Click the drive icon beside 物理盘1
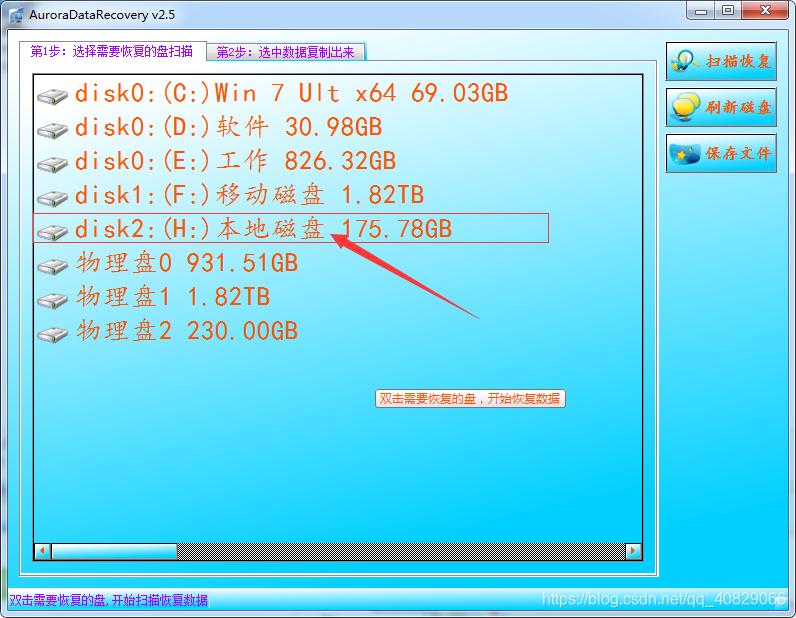 [52, 300]
